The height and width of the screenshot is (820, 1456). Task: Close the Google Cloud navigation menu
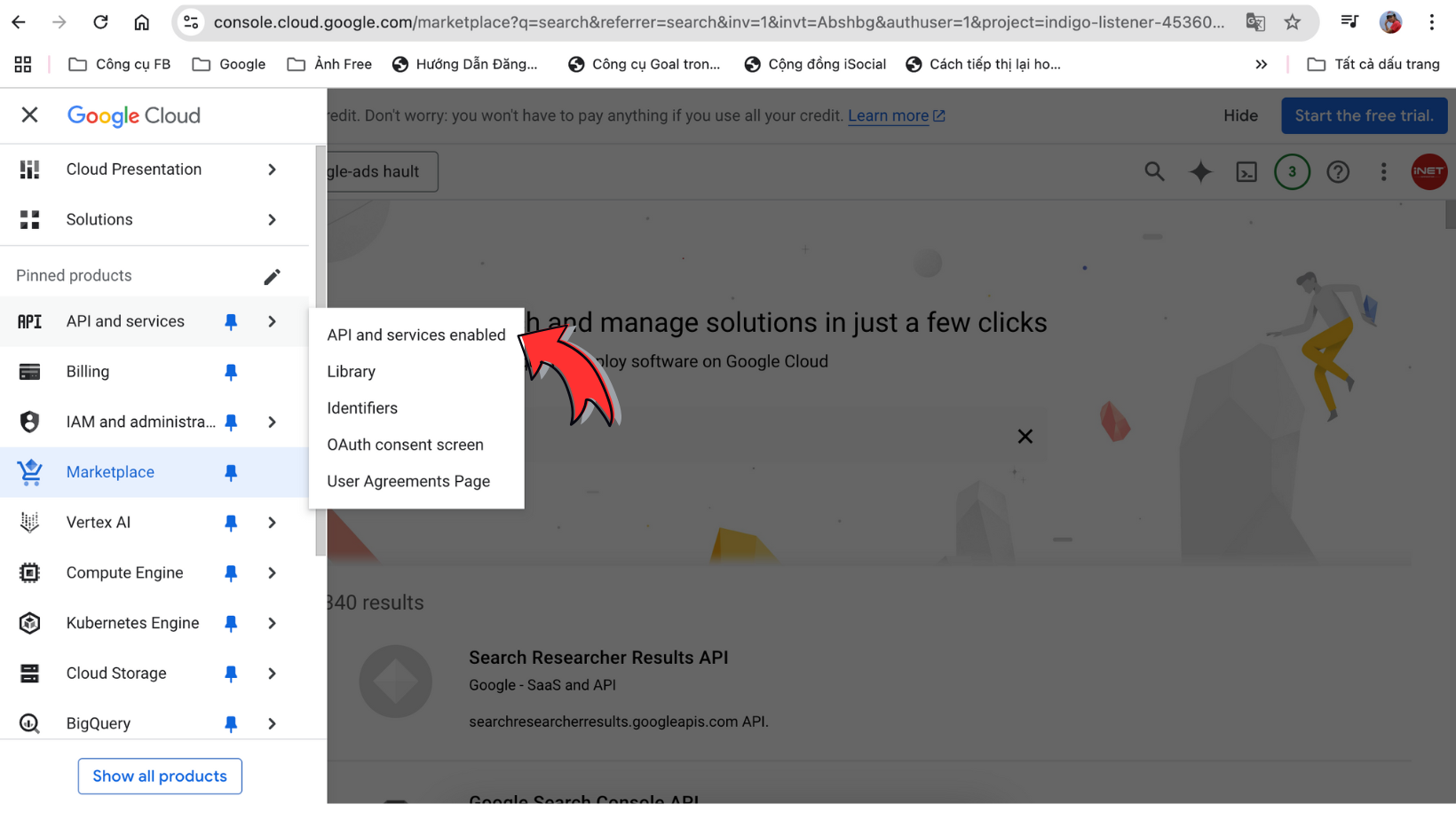29,115
